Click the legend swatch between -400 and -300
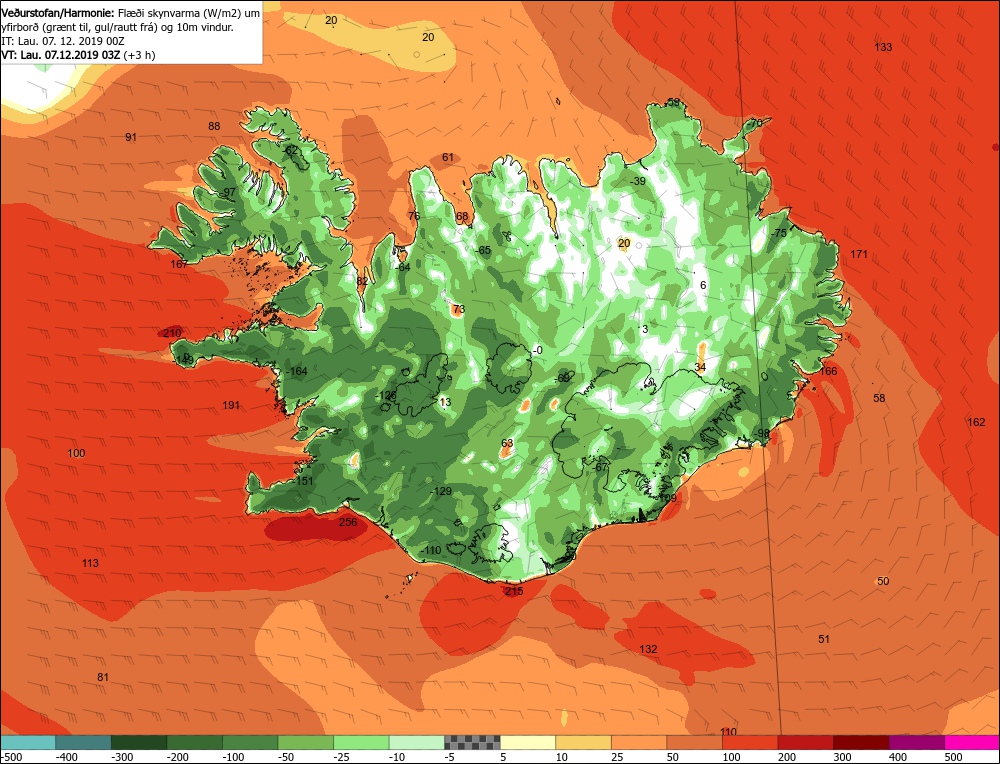1000x764 pixels. pyautogui.click(x=84, y=742)
